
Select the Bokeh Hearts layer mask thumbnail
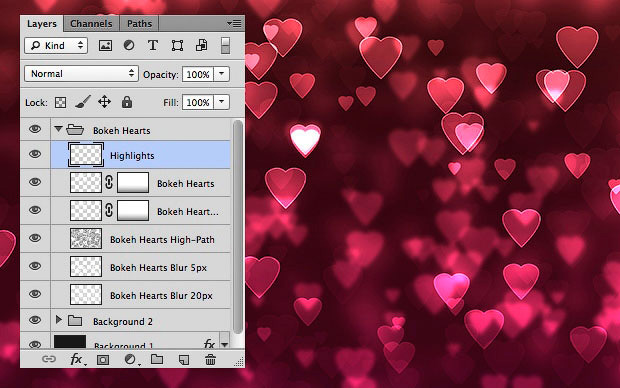(133, 182)
